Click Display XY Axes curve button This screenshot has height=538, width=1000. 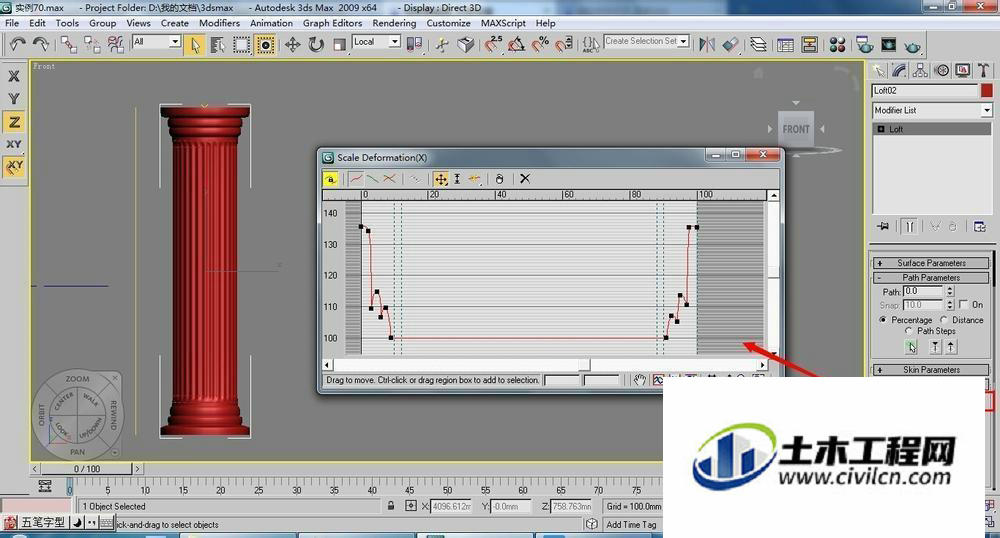tap(390, 179)
